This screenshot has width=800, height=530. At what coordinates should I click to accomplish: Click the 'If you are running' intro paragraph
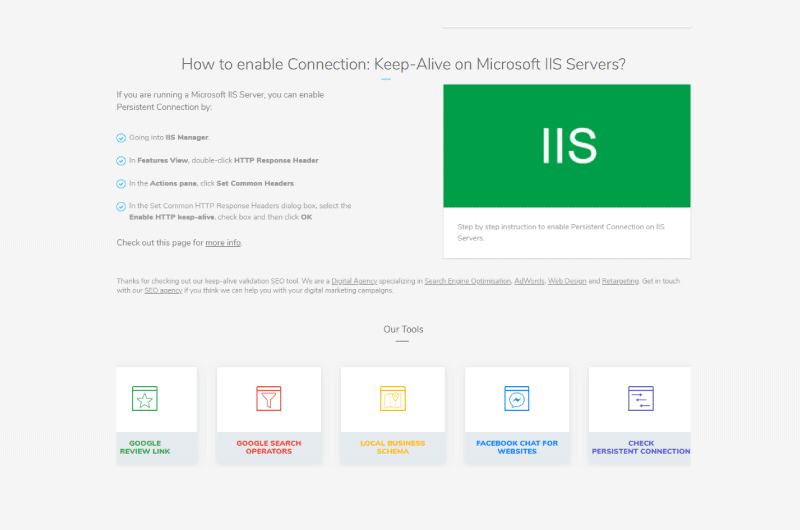220,101
